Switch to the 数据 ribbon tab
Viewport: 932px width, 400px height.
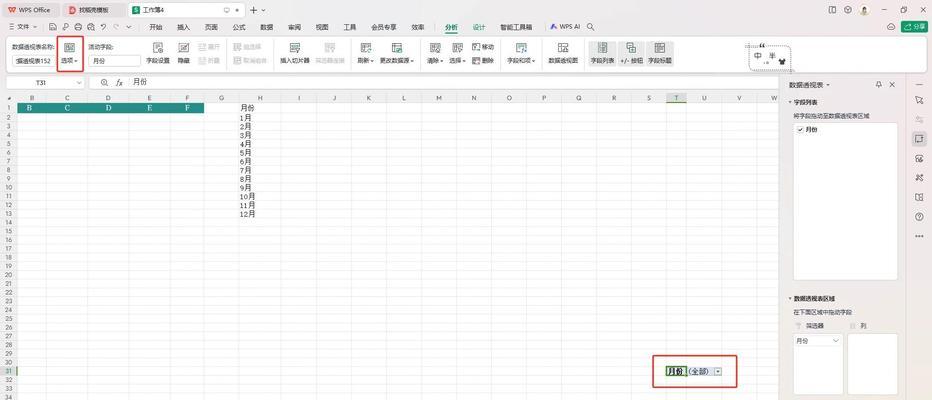[267, 27]
